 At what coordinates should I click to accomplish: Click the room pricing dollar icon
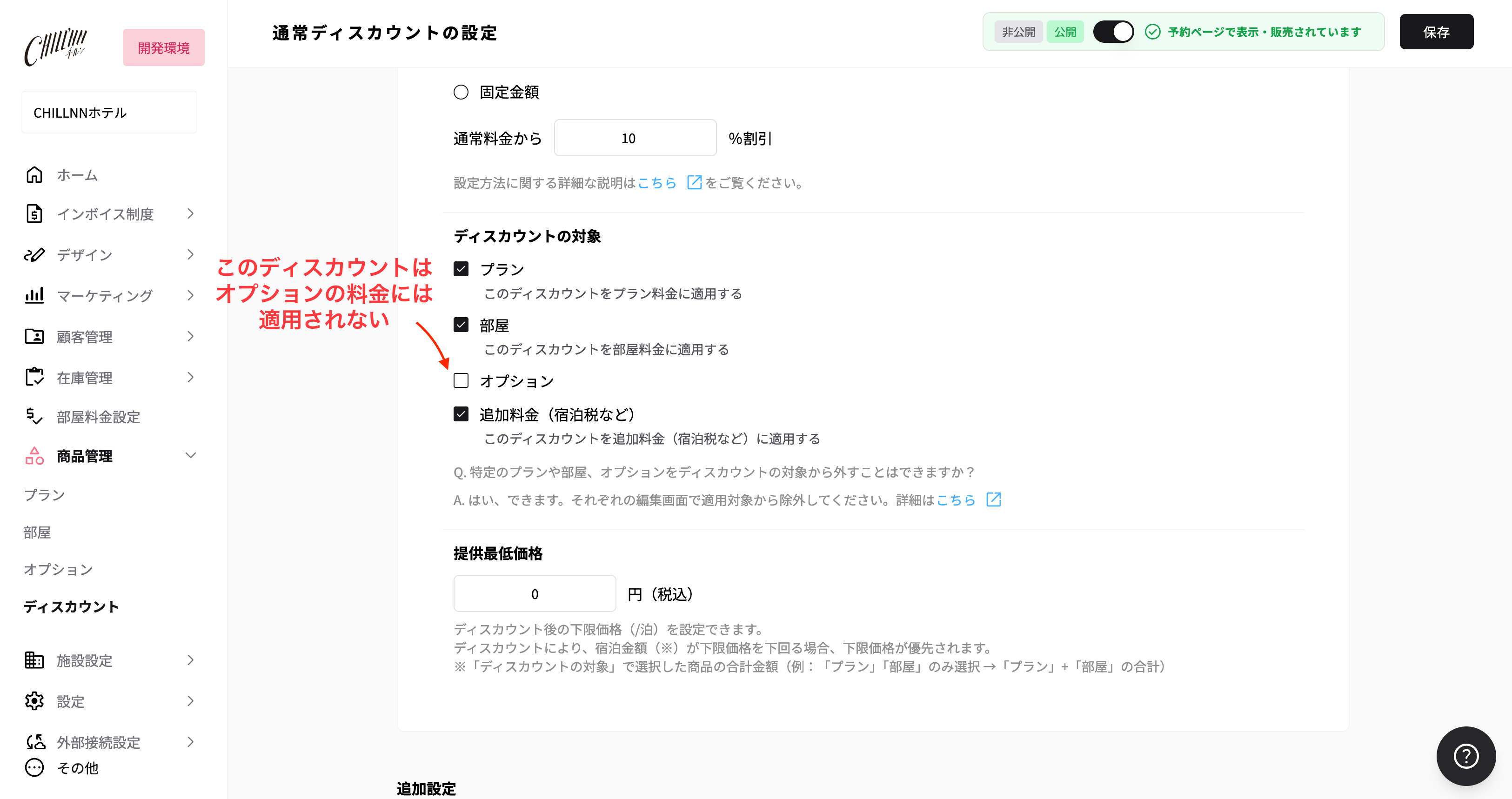pyautogui.click(x=34, y=417)
